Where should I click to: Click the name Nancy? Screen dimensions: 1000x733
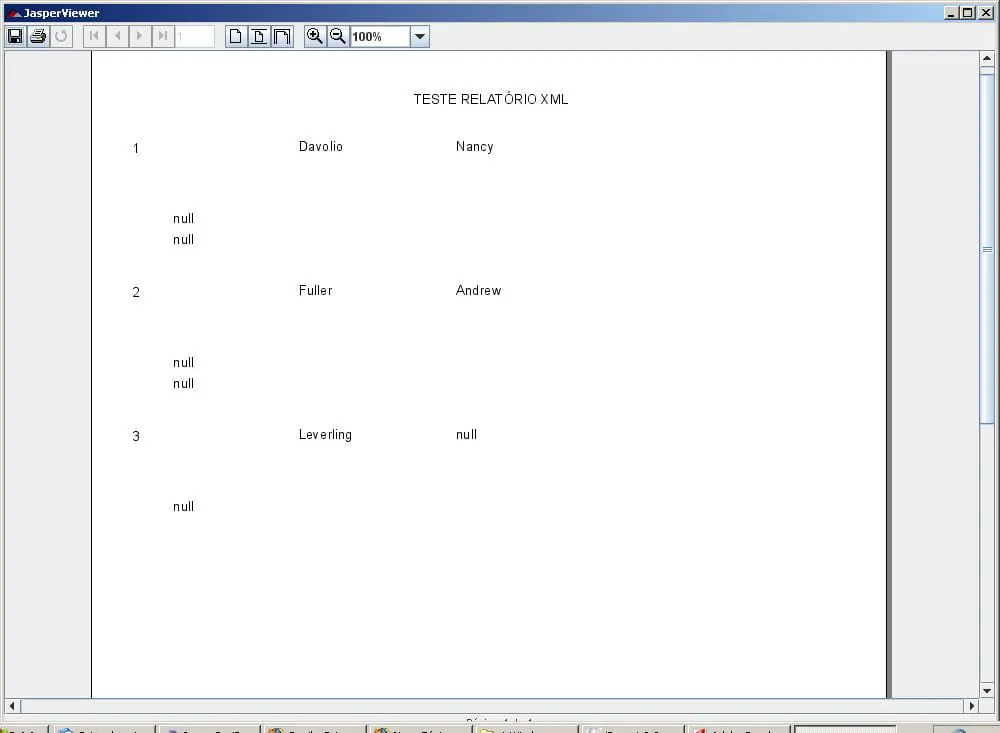[474, 147]
